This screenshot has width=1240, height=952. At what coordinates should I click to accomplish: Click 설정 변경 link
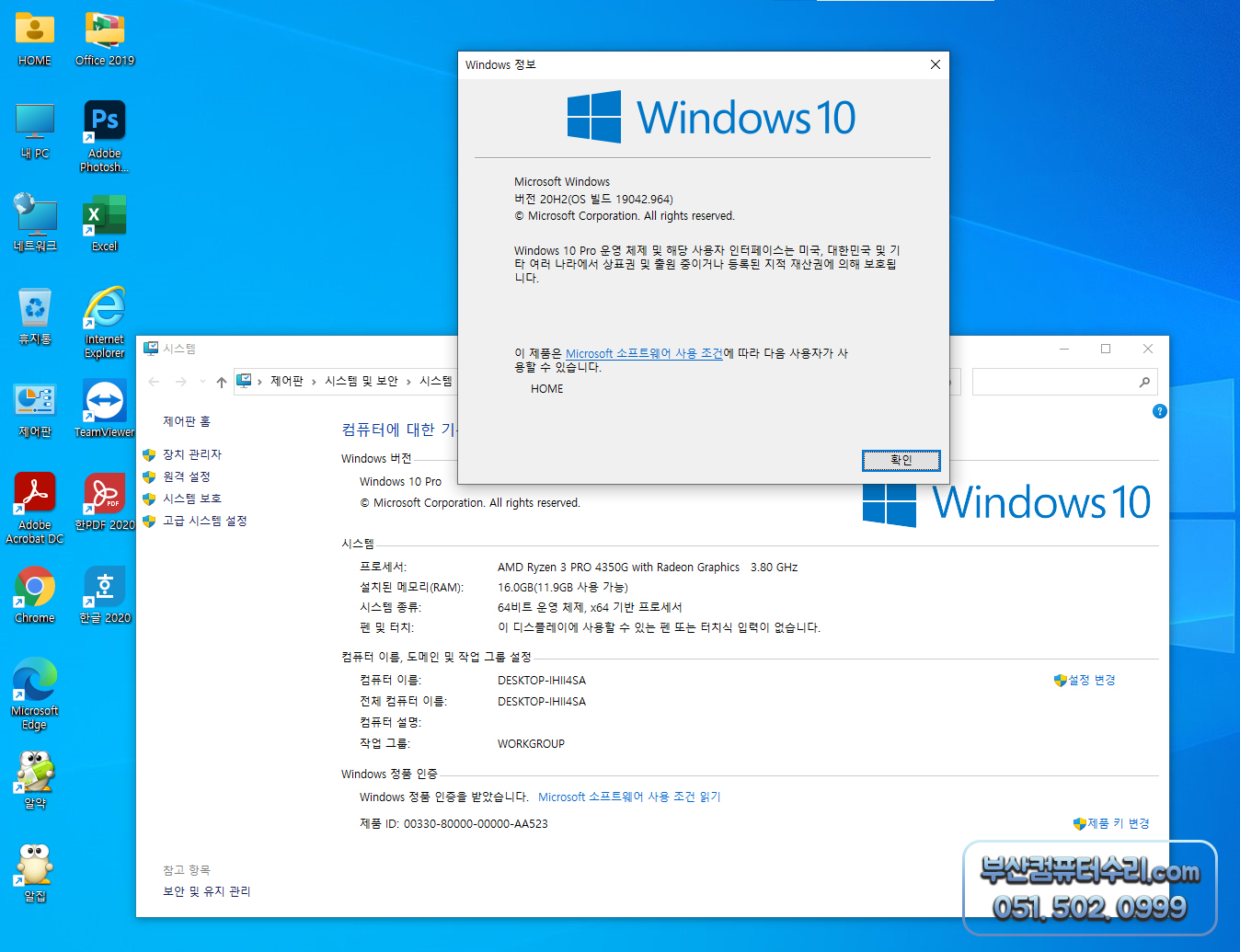coord(1092,680)
